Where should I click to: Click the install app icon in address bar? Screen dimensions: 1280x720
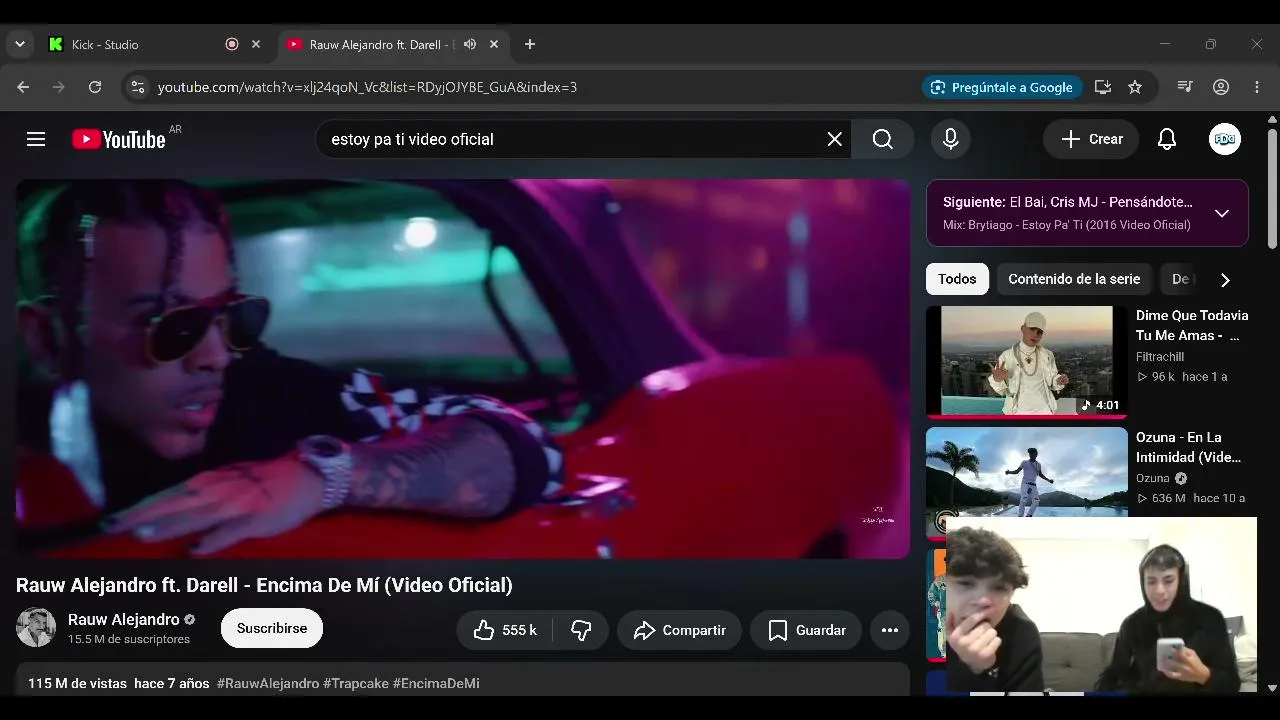(1103, 87)
